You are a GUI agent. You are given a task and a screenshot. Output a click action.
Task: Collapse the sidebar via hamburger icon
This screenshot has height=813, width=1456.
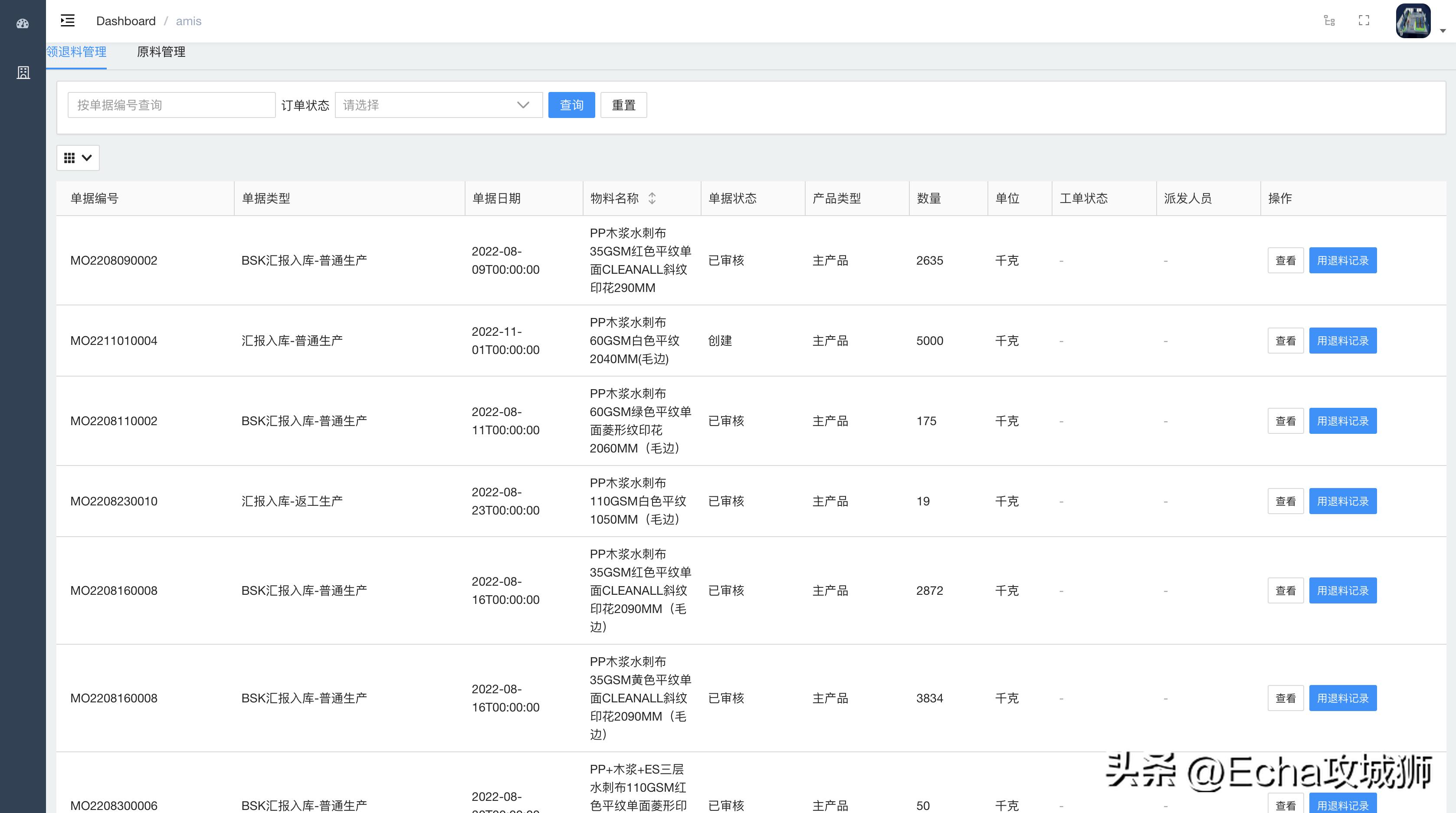pos(67,20)
